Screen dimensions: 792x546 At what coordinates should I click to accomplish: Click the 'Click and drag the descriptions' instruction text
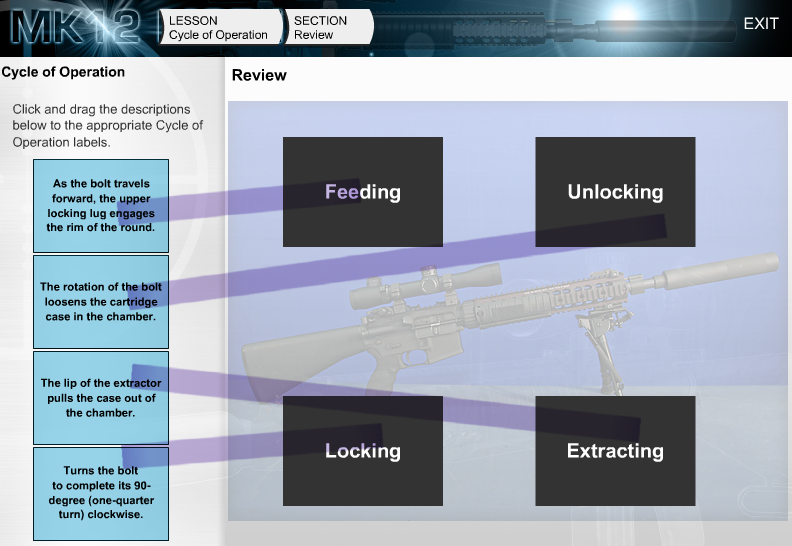coord(108,126)
